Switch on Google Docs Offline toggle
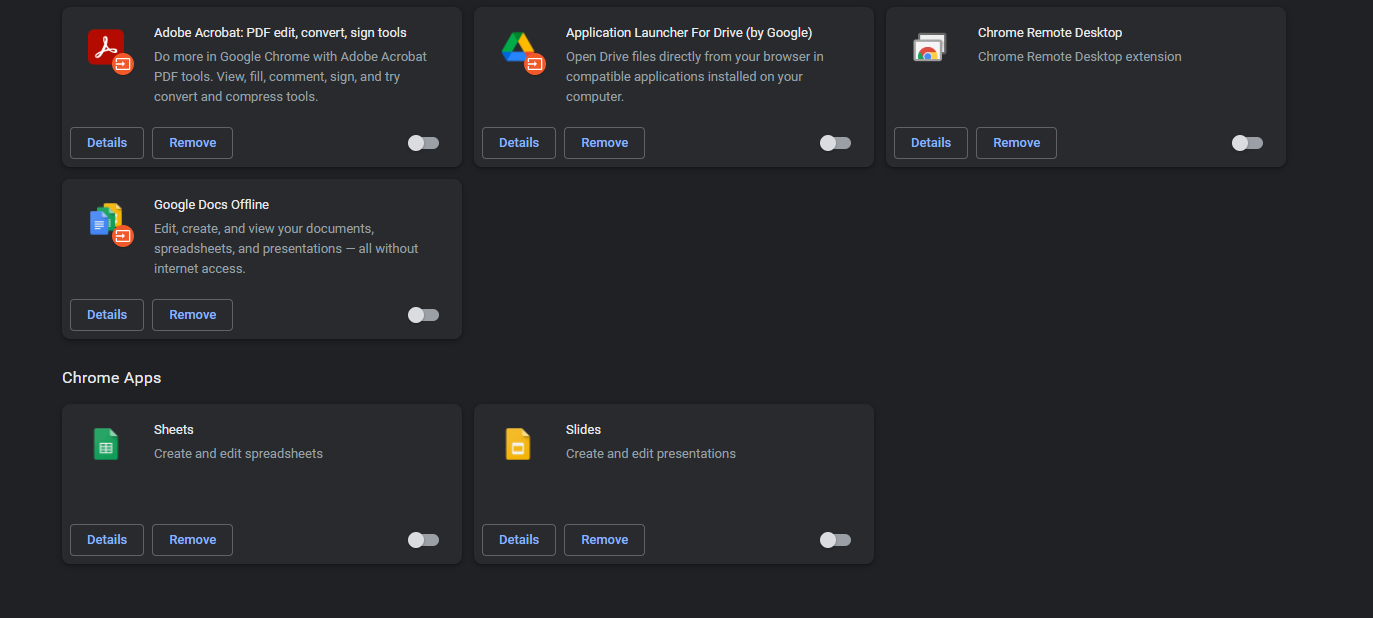 423,315
